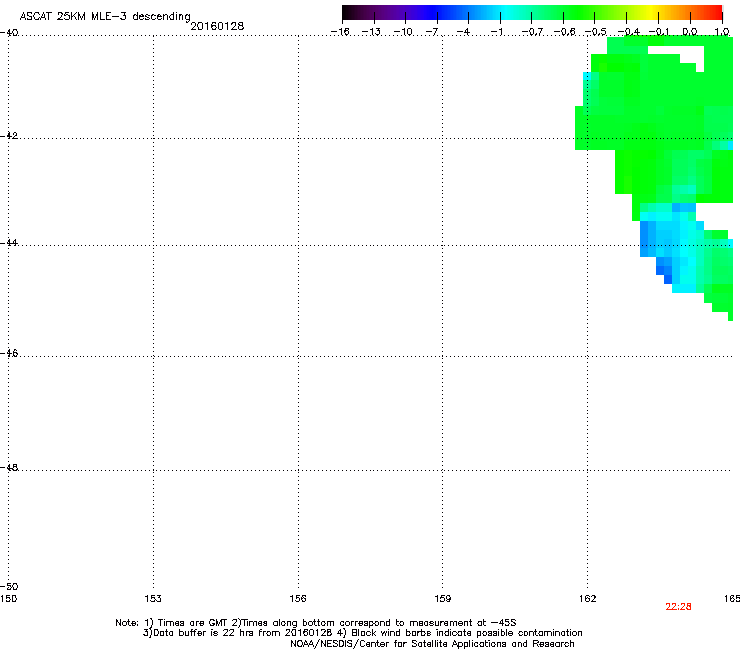Click the -13 color bar label
This screenshot has width=740, height=650.
pyautogui.click(x=371, y=32)
